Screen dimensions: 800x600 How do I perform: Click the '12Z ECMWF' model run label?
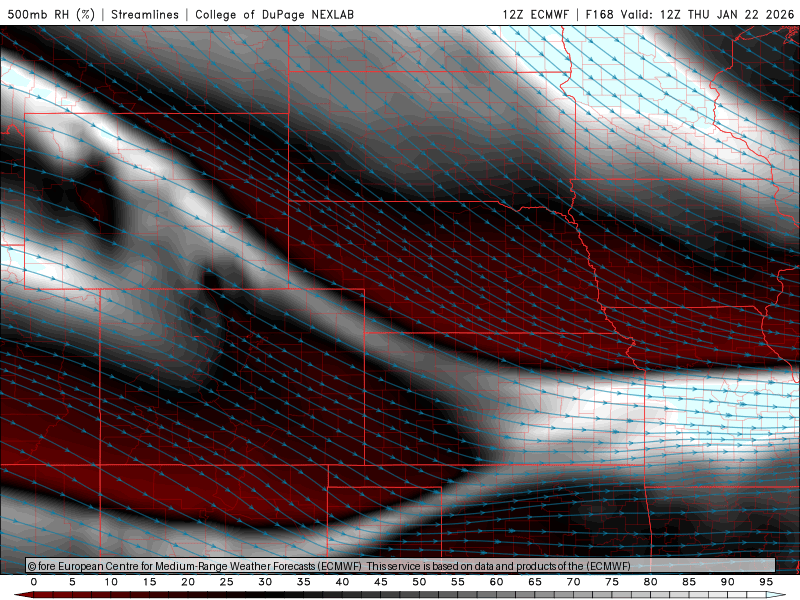[535, 14]
